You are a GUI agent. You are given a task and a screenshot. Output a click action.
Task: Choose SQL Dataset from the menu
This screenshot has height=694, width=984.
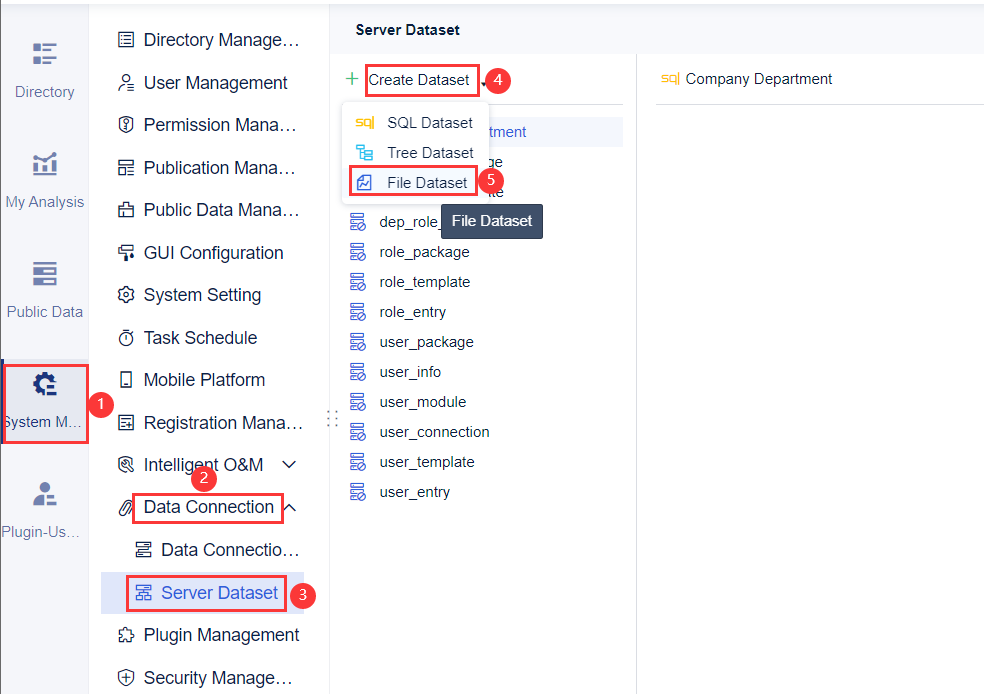(x=430, y=123)
